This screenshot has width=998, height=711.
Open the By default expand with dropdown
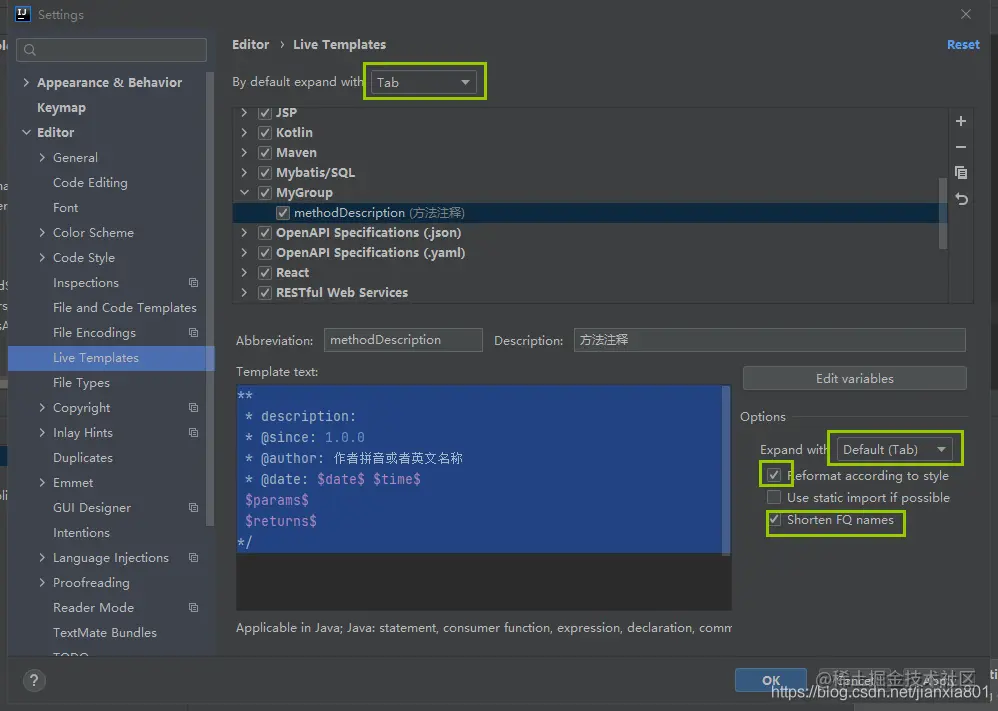point(423,82)
